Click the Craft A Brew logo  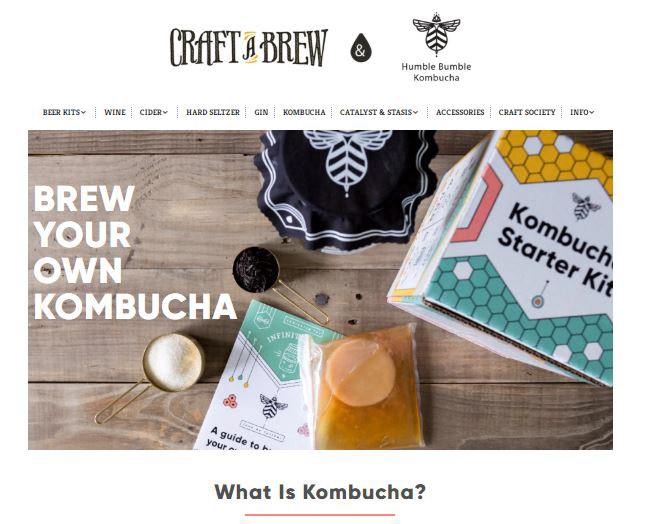[249, 48]
